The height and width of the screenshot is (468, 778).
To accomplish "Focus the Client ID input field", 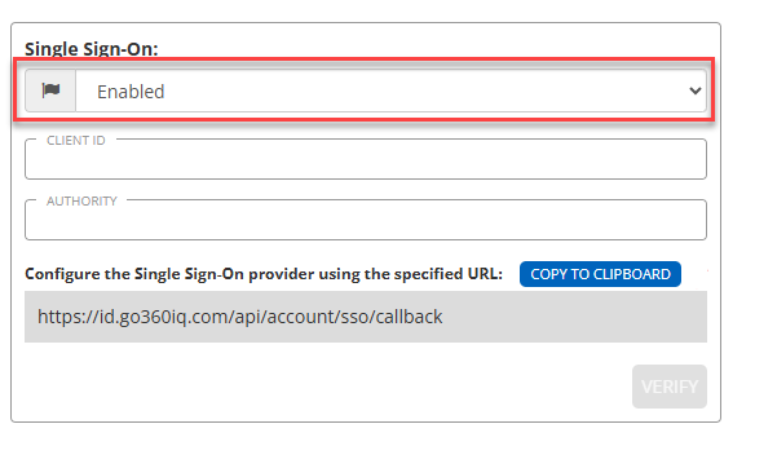I will click(x=365, y=160).
